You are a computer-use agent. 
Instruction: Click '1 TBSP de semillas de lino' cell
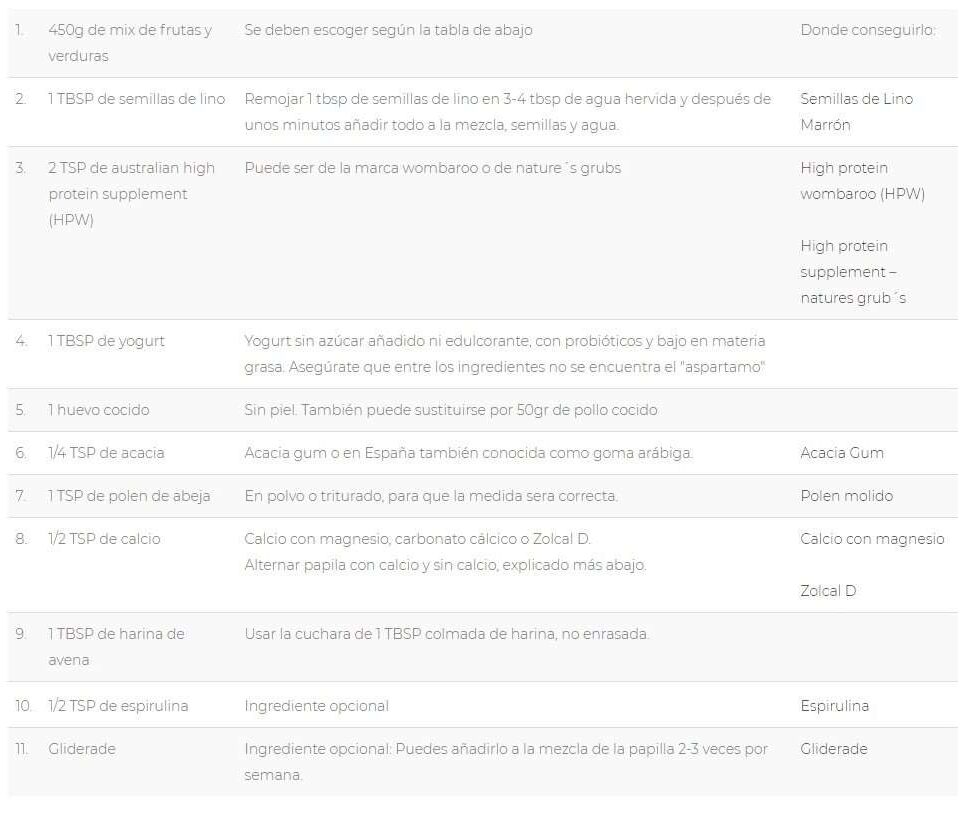click(136, 99)
